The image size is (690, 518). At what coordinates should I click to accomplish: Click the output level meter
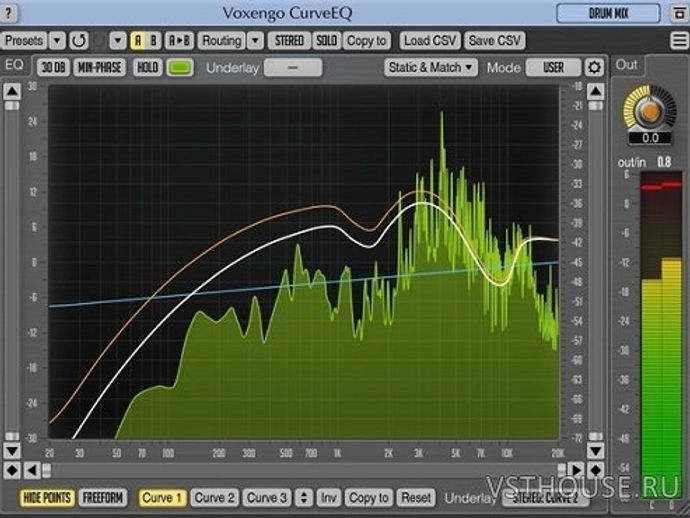661,337
